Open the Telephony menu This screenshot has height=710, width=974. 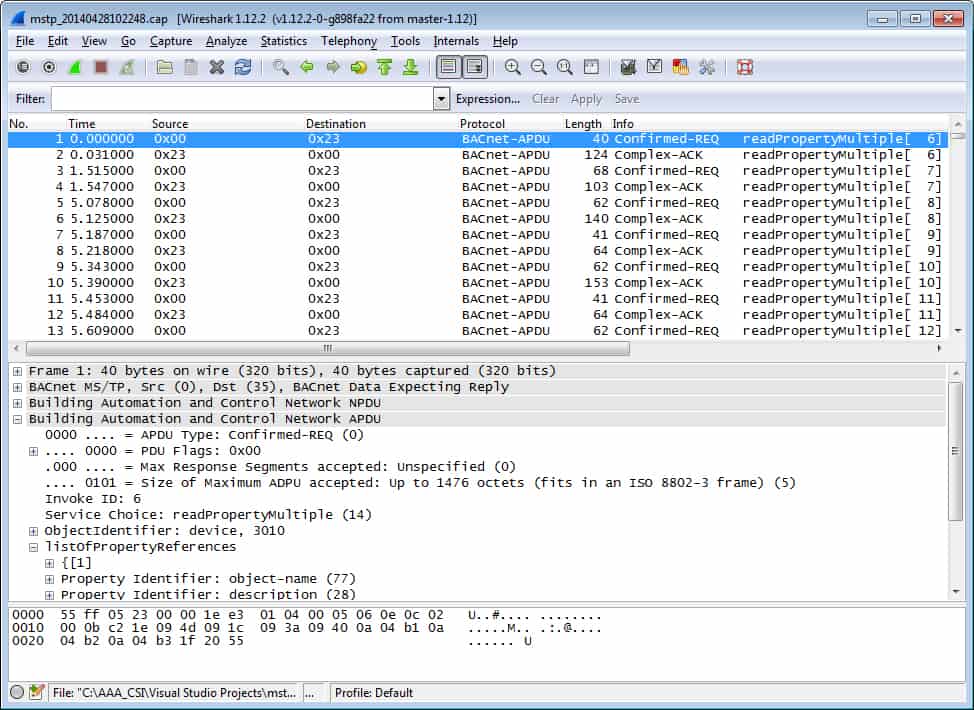(348, 41)
